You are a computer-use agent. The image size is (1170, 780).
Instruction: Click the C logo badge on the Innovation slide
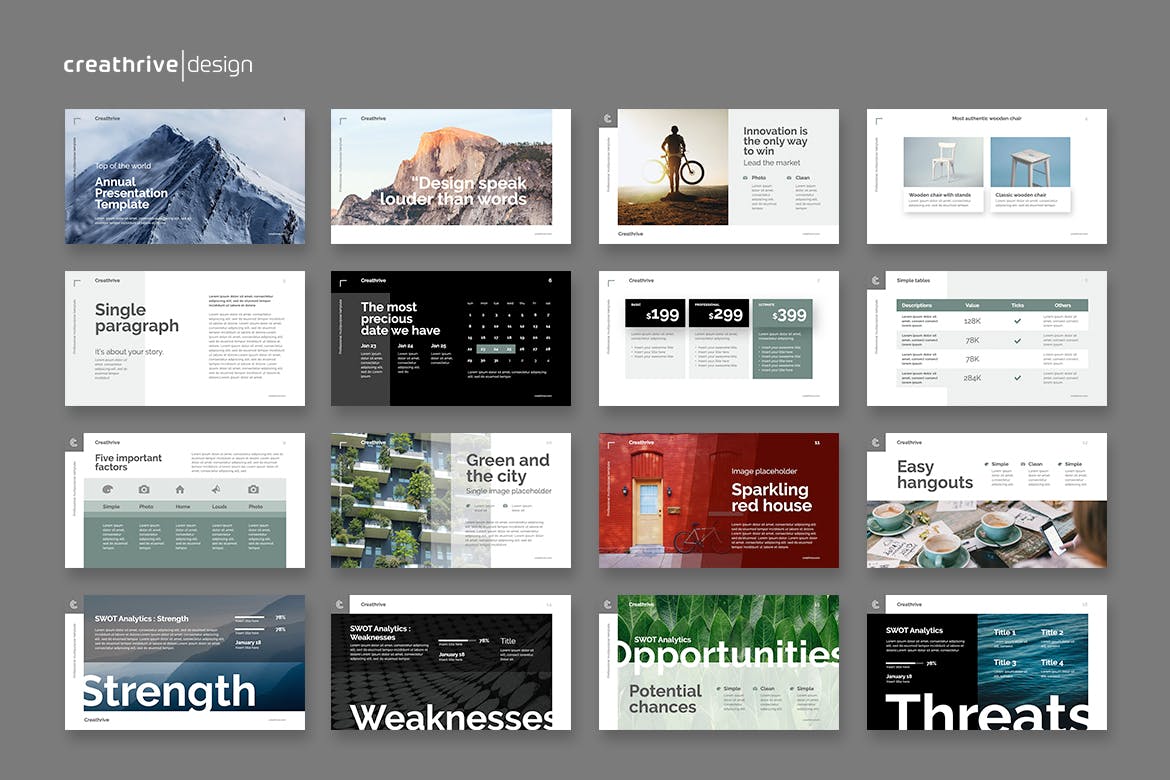click(608, 119)
